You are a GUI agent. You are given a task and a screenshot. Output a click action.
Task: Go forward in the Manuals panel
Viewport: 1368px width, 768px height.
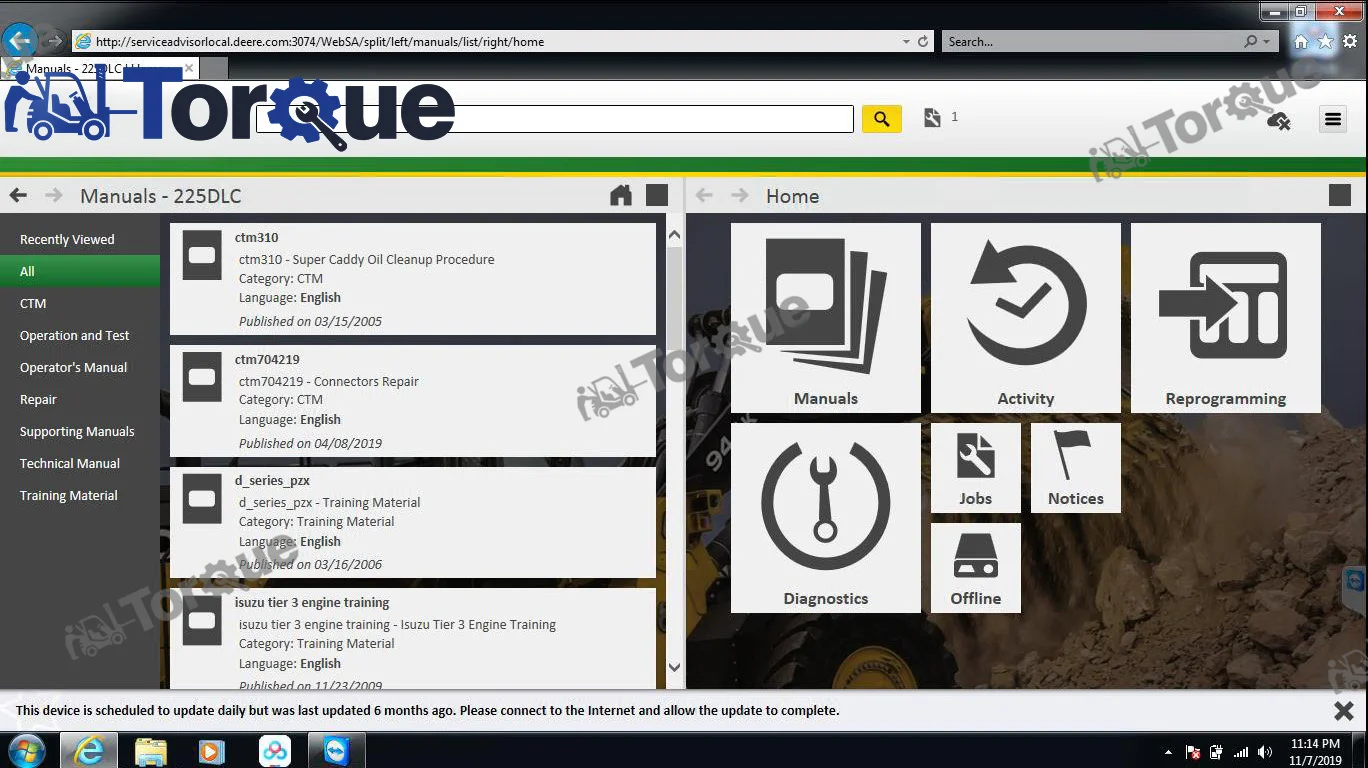click(x=54, y=195)
